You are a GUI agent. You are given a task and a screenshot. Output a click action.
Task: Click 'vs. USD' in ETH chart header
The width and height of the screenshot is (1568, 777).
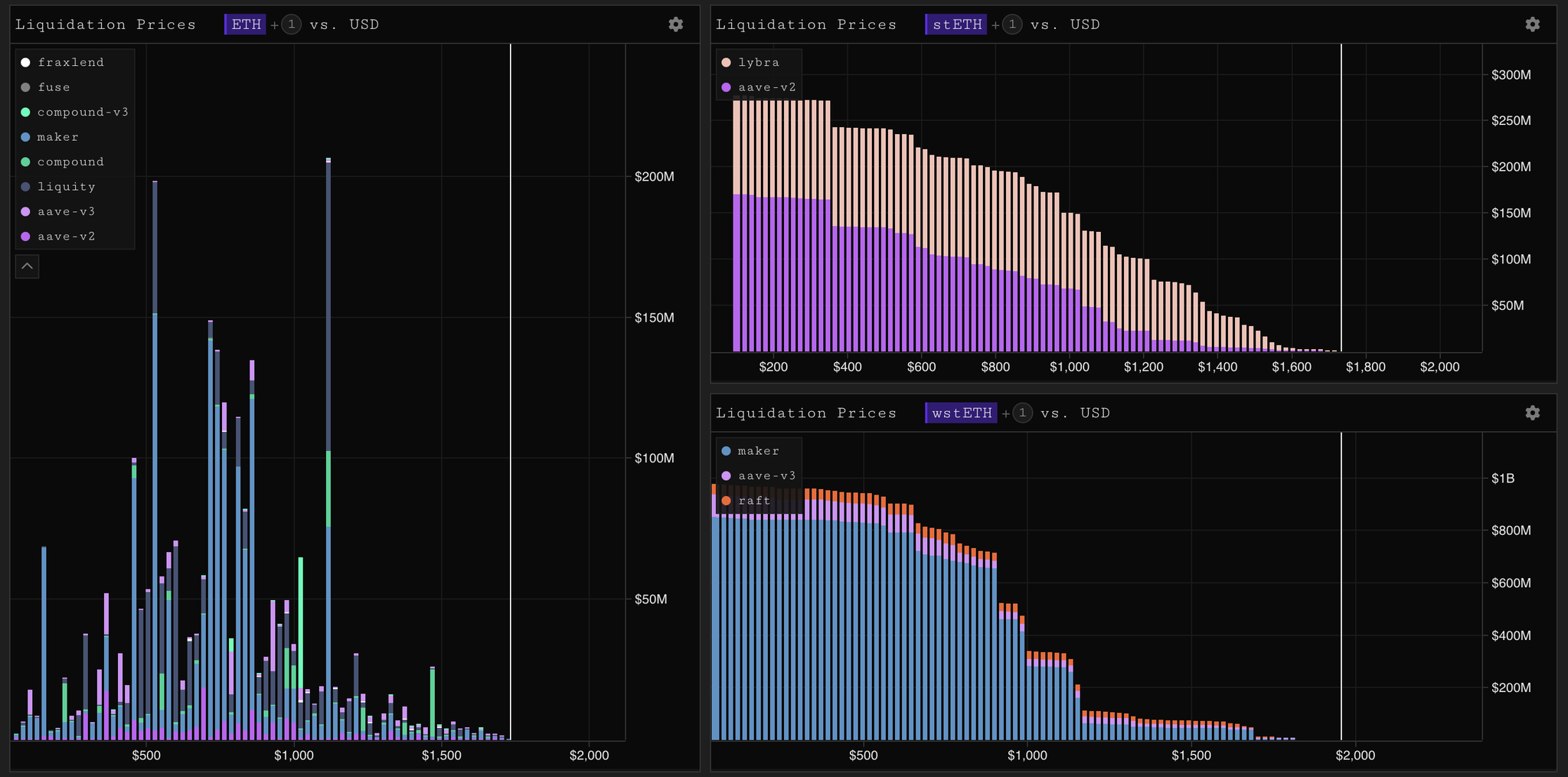(x=345, y=24)
